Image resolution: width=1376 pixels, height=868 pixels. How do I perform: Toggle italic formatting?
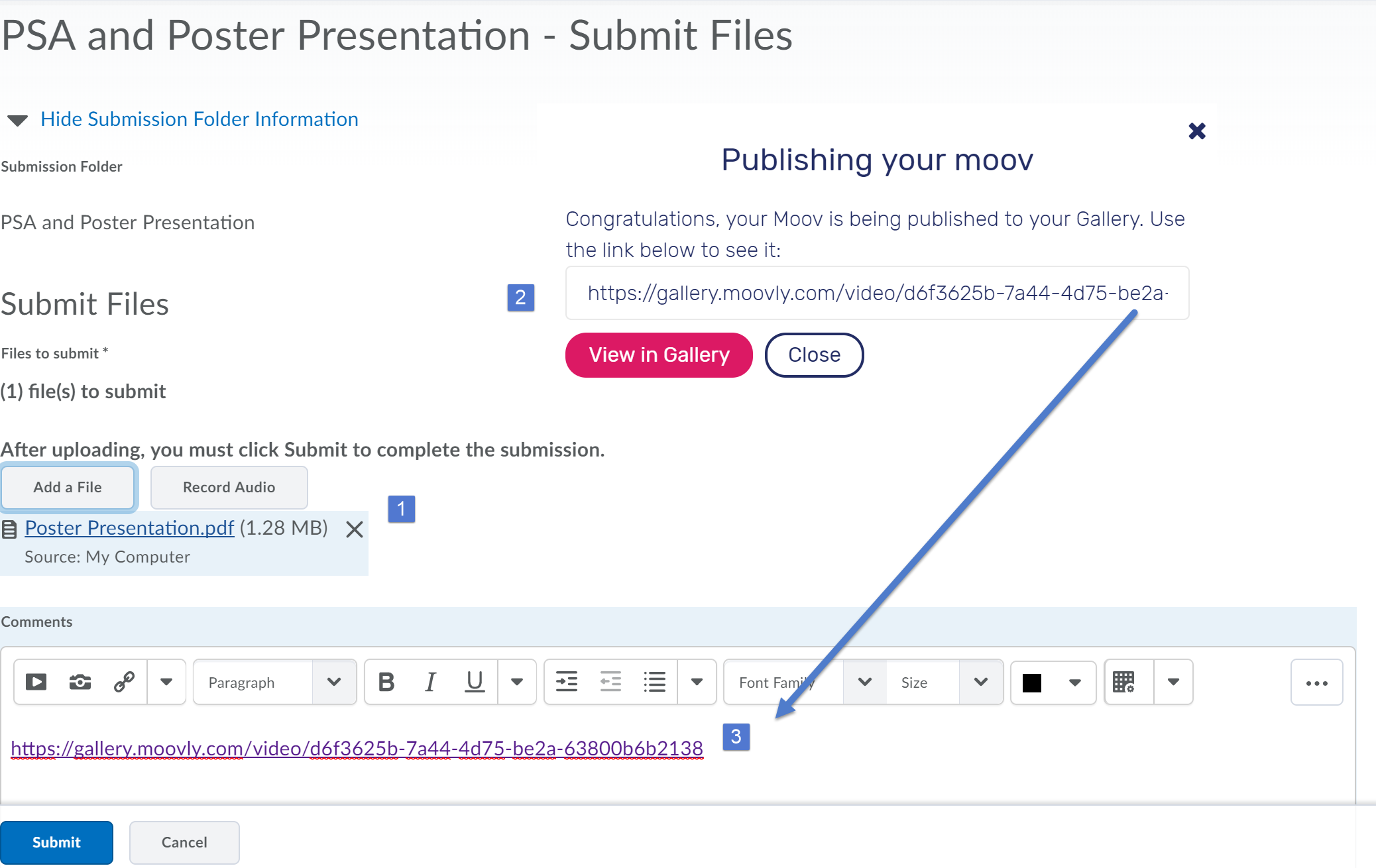point(431,682)
